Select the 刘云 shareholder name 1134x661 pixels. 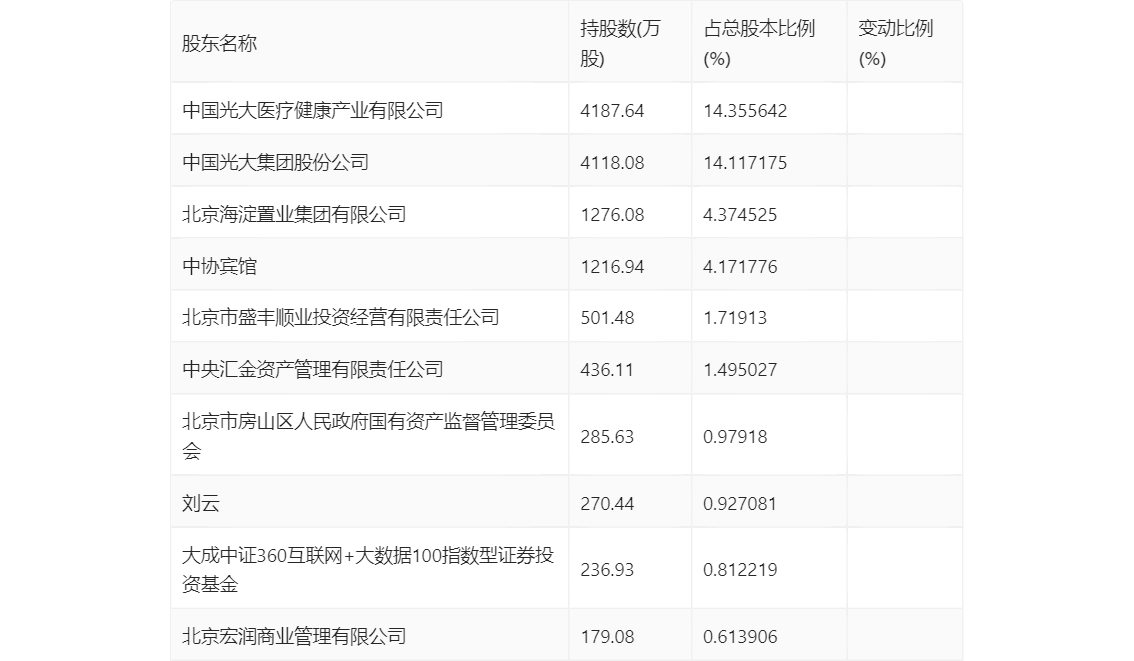(200, 503)
